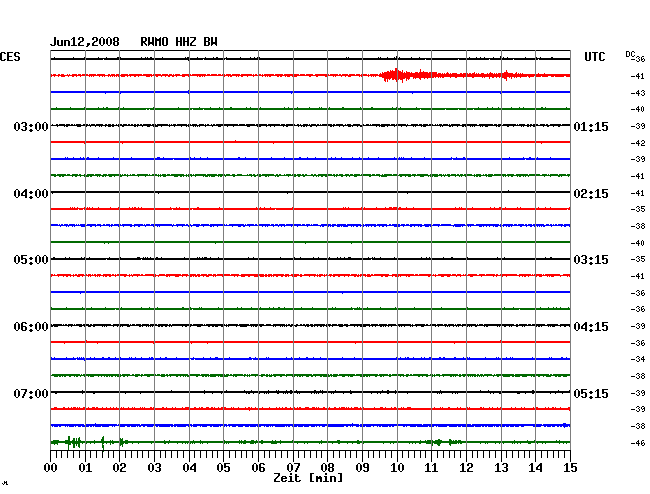Click x-axis minute tick label "09"
Screen dimensions: 650x494
(362, 467)
